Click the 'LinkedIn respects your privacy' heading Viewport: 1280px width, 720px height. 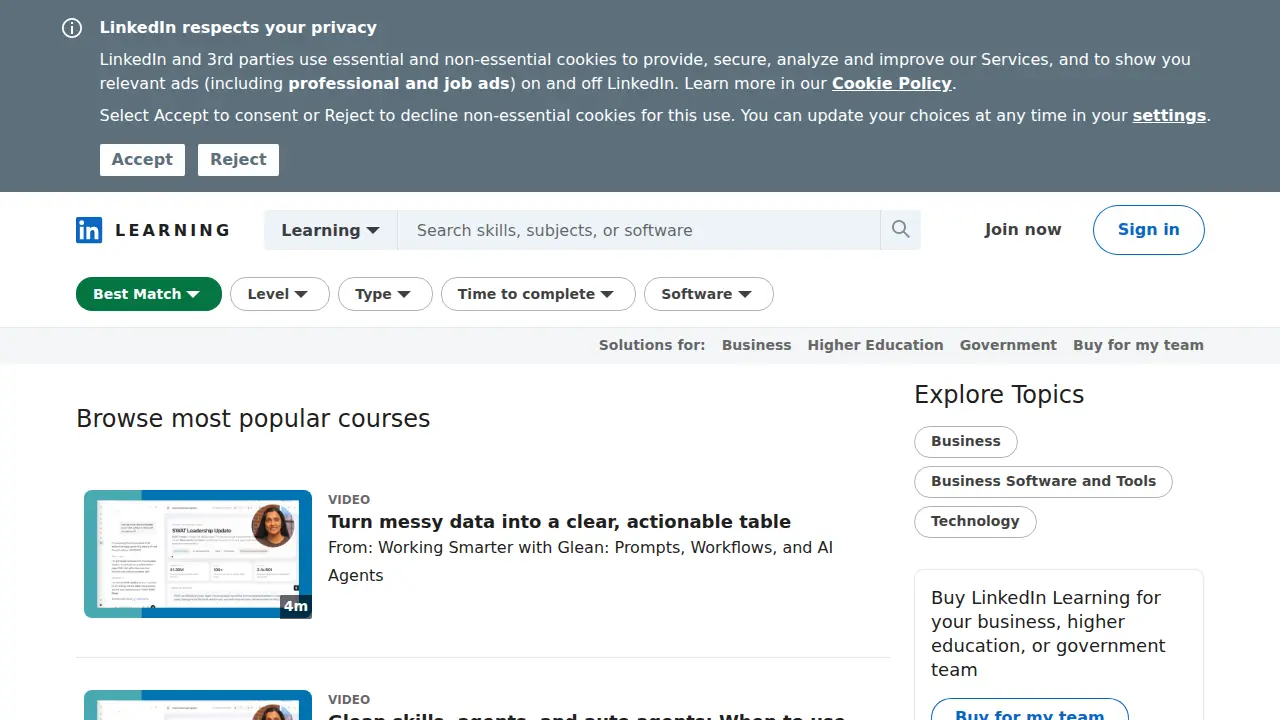[238, 28]
